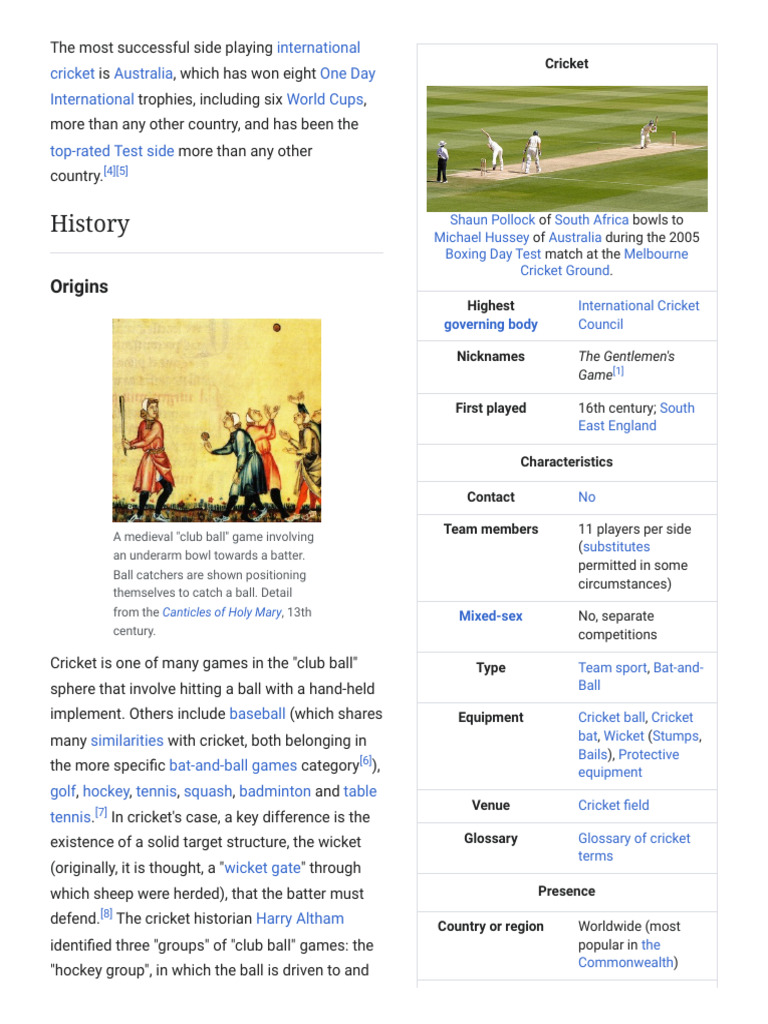The width and height of the screenshot is (768, 1024).
Task: Open the cricket match infobox photo
Action: 567,149
